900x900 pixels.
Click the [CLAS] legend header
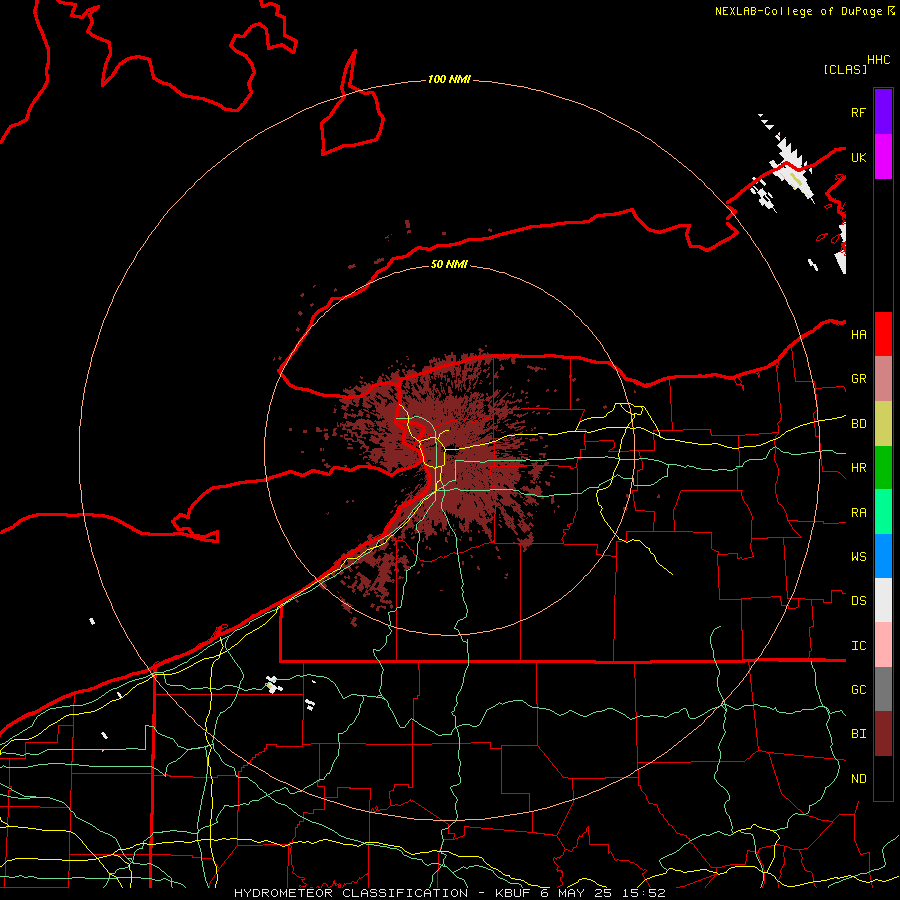(x=845, y=69)
